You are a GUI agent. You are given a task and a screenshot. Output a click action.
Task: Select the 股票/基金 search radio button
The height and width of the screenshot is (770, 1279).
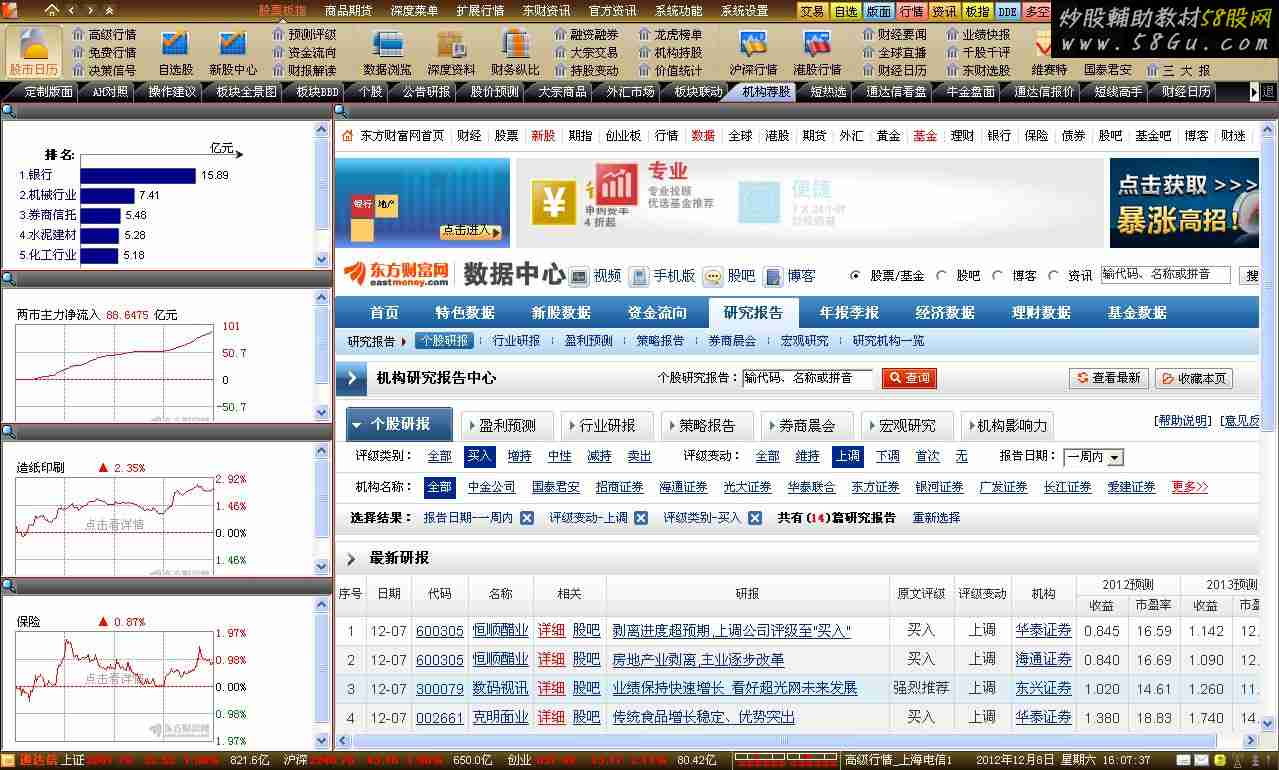855,275
